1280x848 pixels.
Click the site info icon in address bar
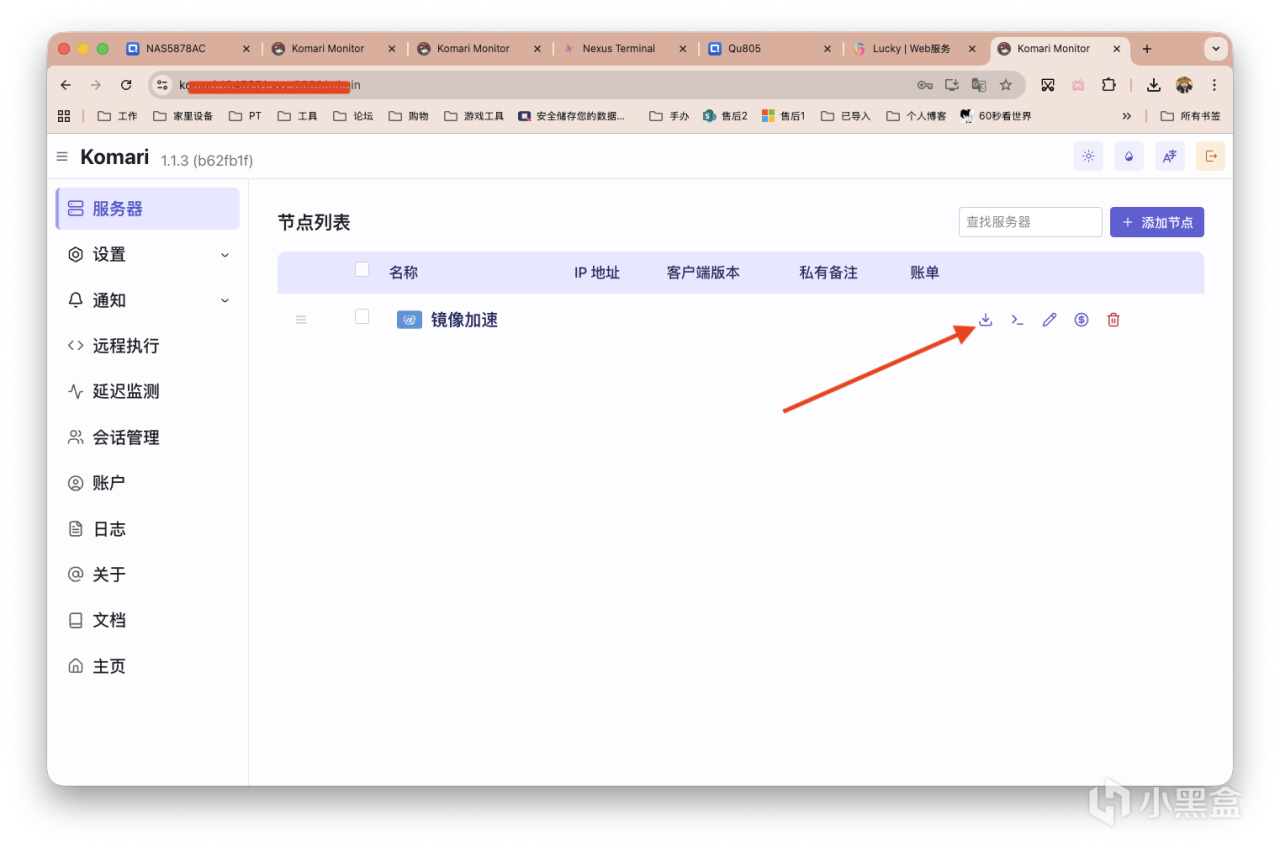[162, 85]
